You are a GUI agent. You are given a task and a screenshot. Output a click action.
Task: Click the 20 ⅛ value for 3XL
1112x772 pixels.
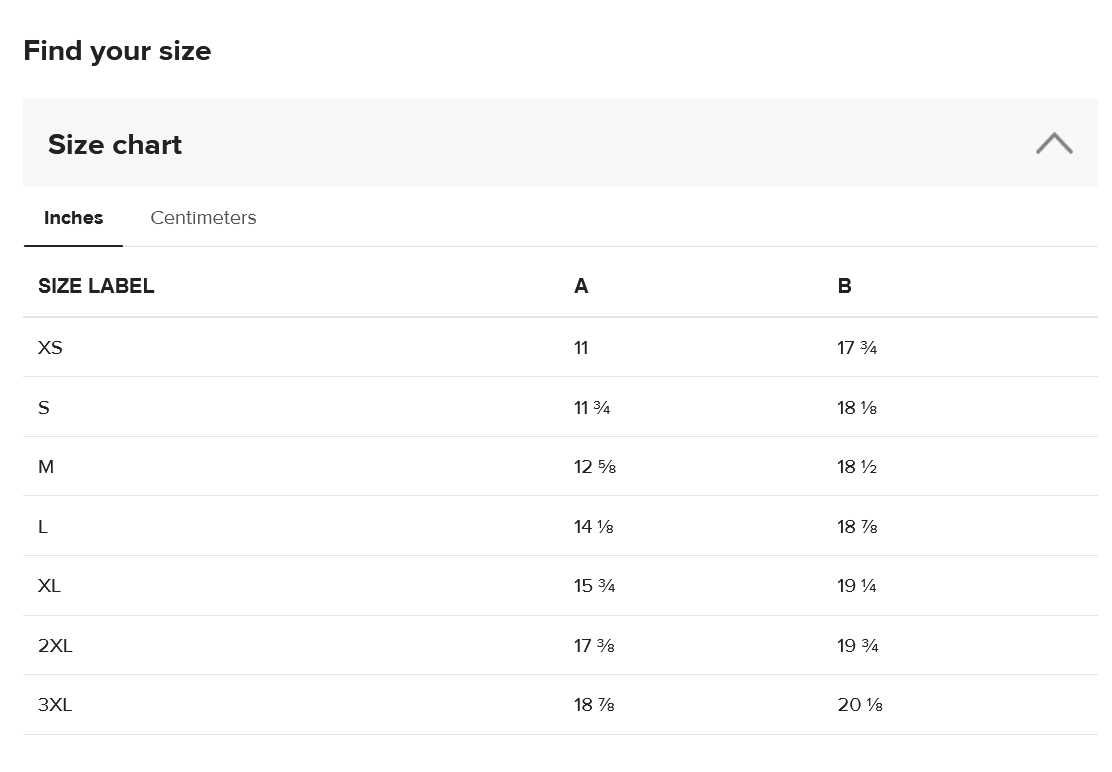[860, 705]
